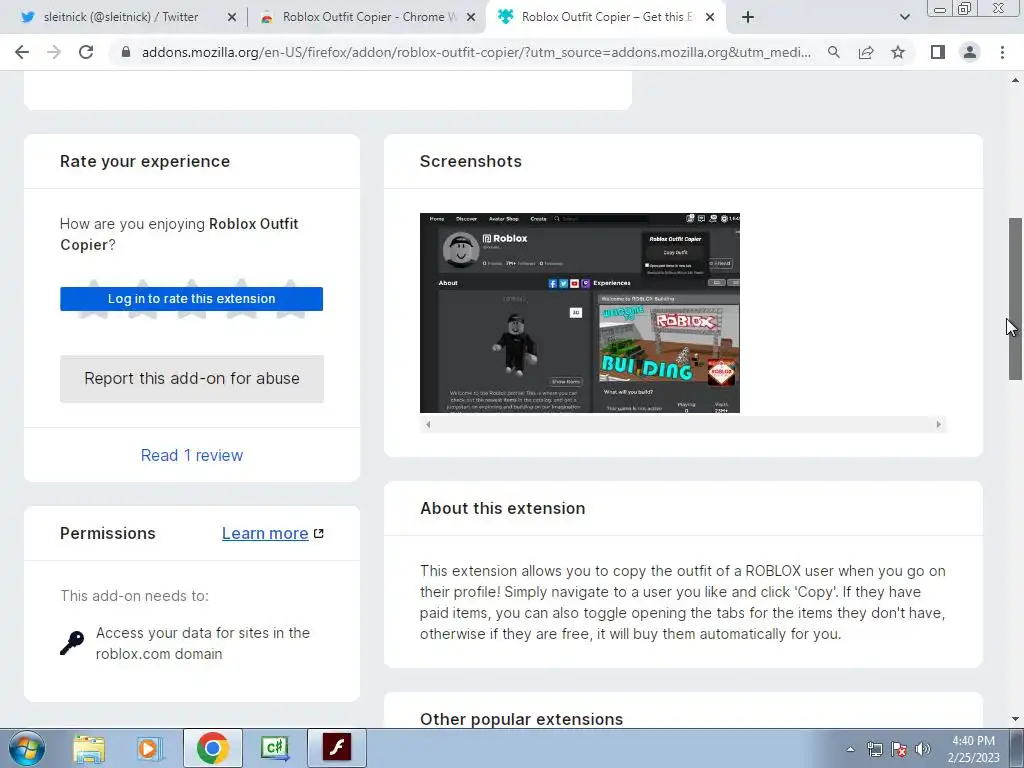This screenshot has width=1024, height=768.
Task: Expand the tab search chevron
Action: coord(904,17)
